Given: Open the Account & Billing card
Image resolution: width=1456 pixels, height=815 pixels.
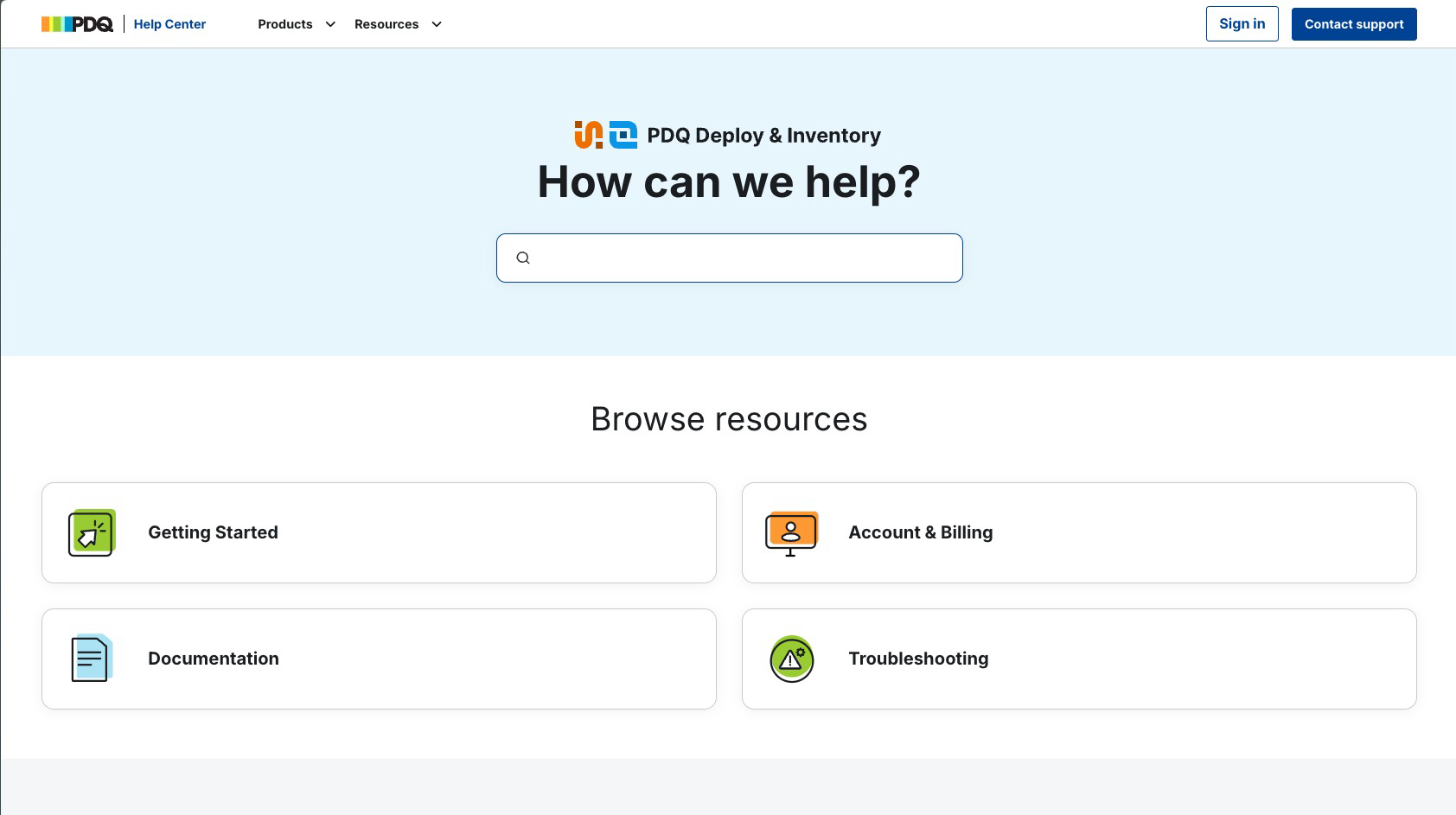Looking at the screenshot, I should pos(1079,532).
